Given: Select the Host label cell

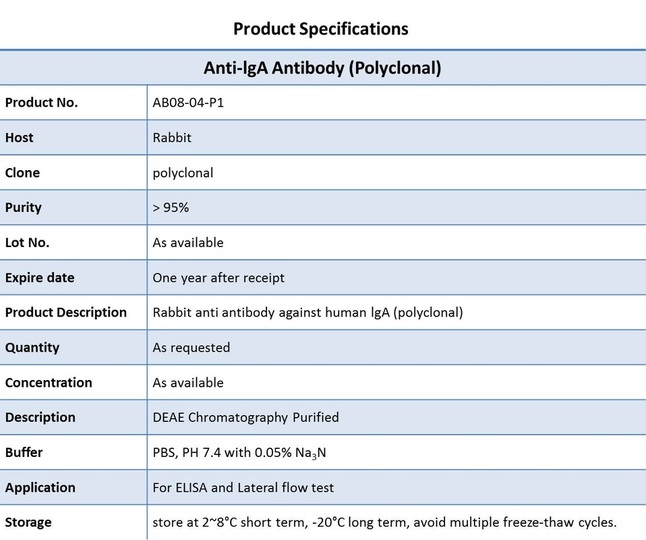Looking at the screenshot, I should pos(73,138).
